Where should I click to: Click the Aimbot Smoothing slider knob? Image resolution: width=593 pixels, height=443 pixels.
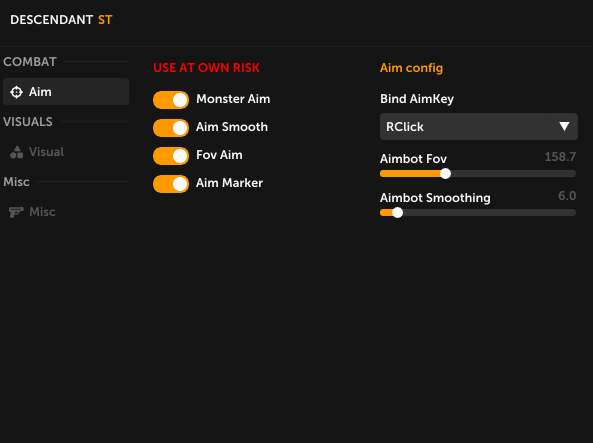pos(397,213)
